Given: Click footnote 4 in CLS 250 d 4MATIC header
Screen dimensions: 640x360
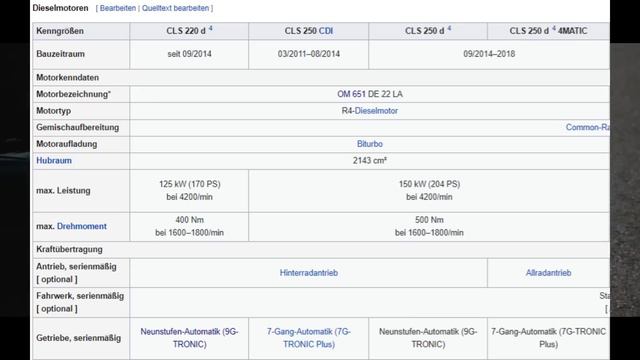Looking at the screenshot, I should (554, 28).
